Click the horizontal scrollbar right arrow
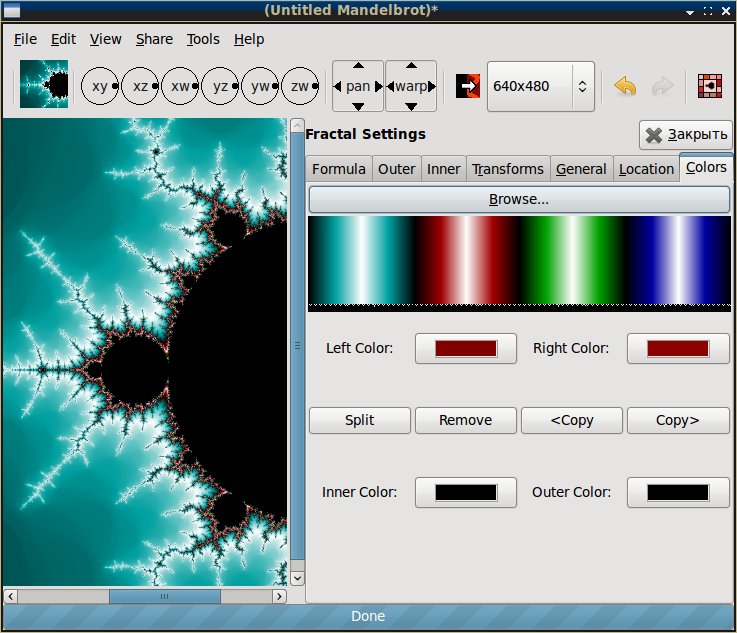This screenshot has width=737, height=633. point(280,596)
